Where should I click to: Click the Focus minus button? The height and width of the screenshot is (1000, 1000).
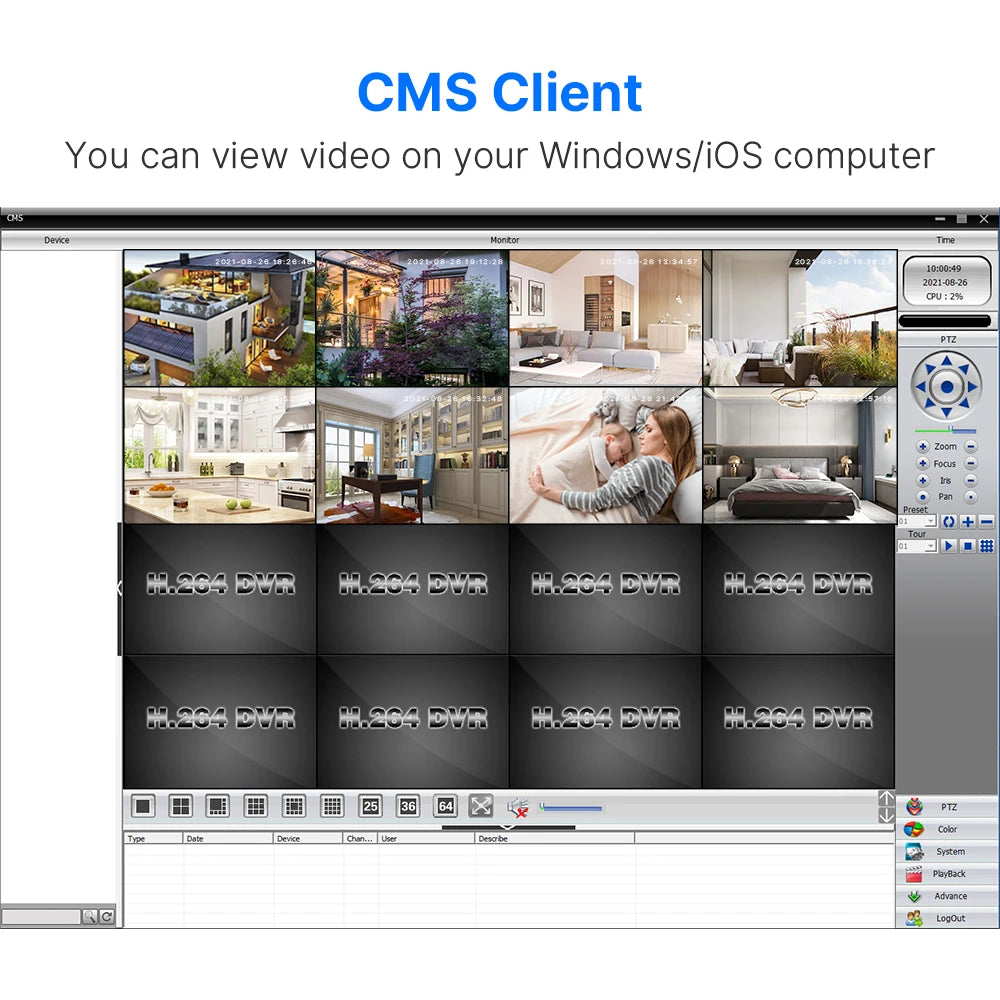click(x=970, y=464)
